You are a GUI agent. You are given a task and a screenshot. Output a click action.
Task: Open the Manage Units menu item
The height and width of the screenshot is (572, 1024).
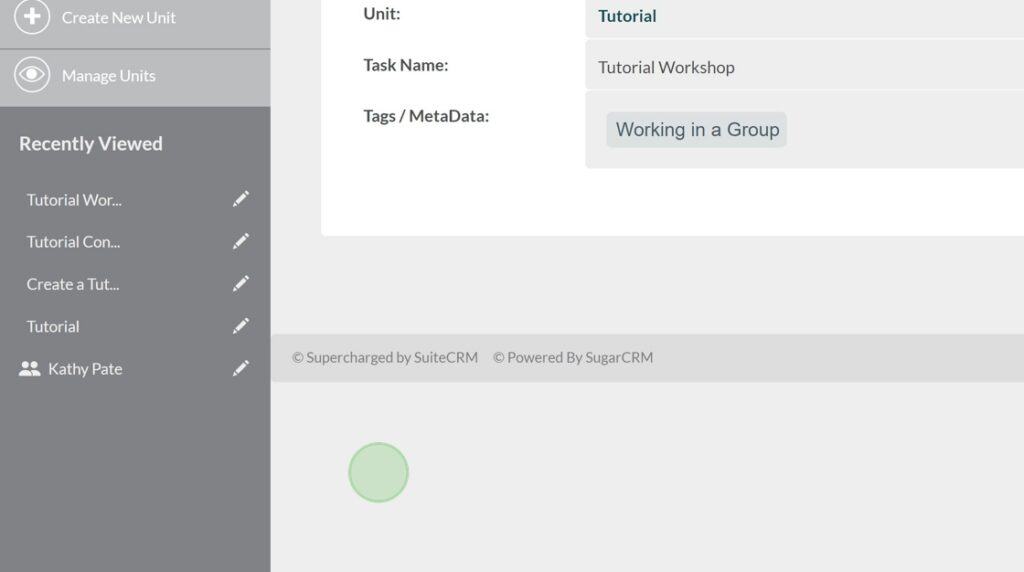[x=108, y=76]
